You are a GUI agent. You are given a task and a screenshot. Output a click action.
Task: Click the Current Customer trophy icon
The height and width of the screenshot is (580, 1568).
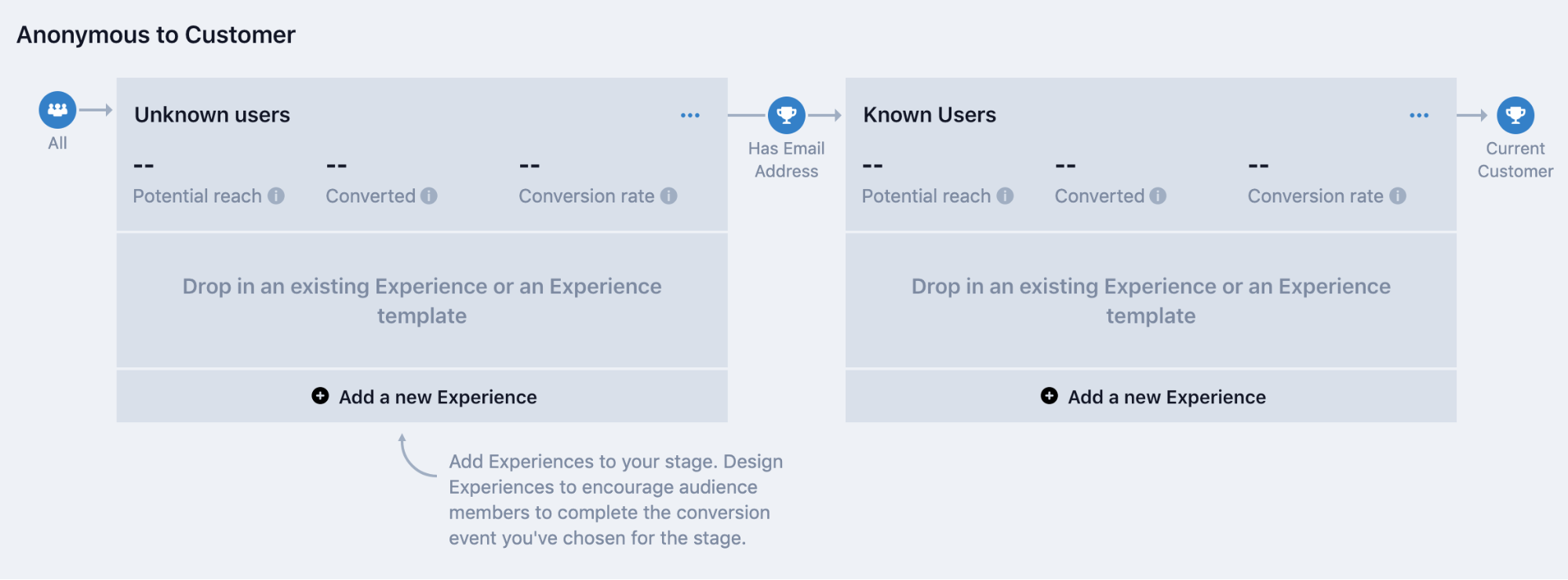[x=1515, y=115]
